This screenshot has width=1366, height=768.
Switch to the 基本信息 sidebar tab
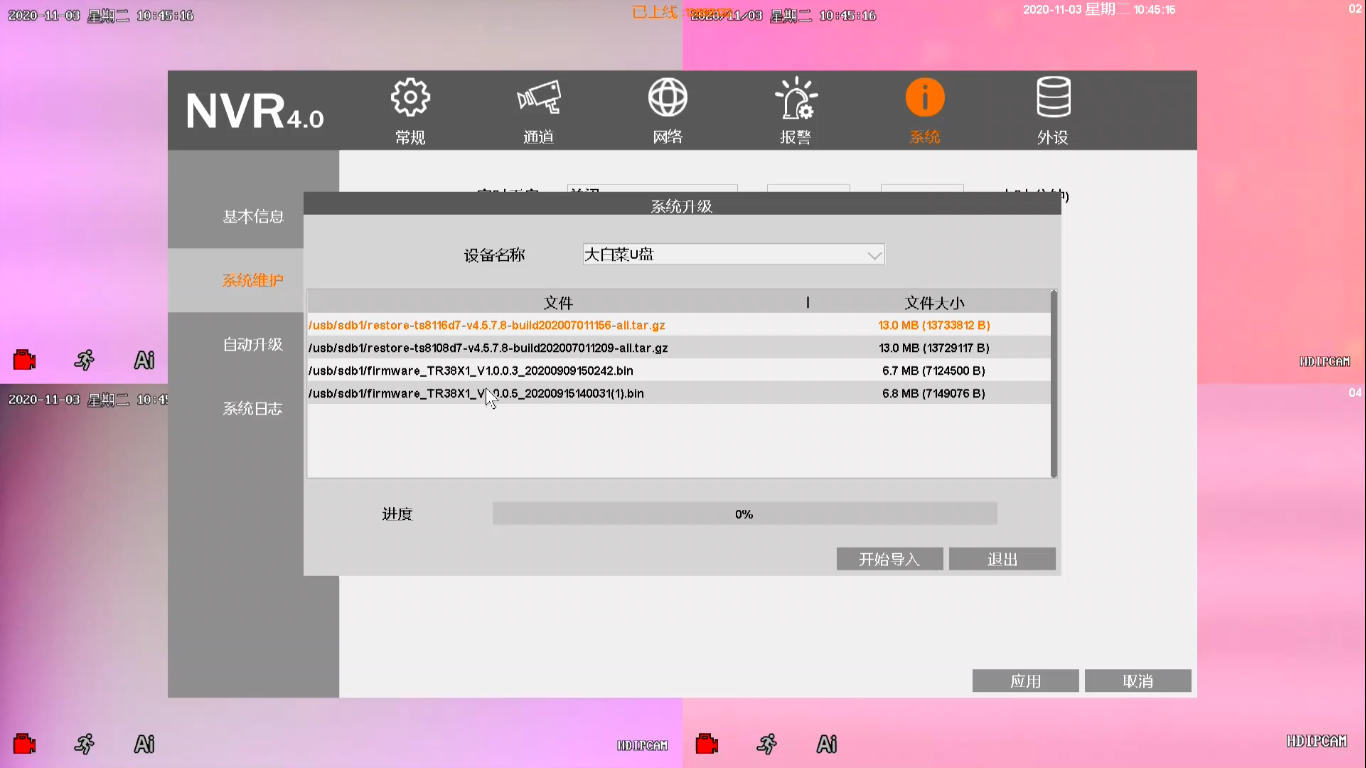(x=253, y=216)
